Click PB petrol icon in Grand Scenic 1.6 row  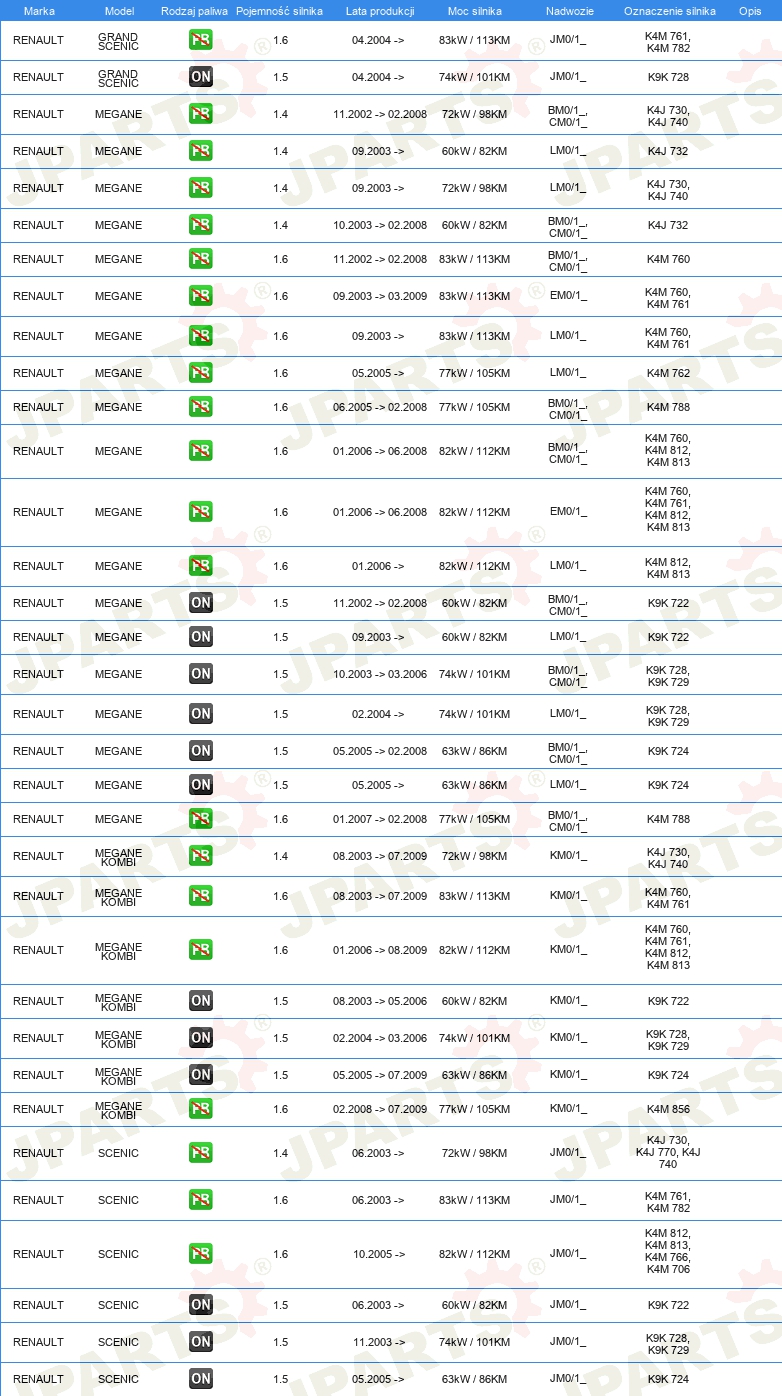[x=201, y=40]
